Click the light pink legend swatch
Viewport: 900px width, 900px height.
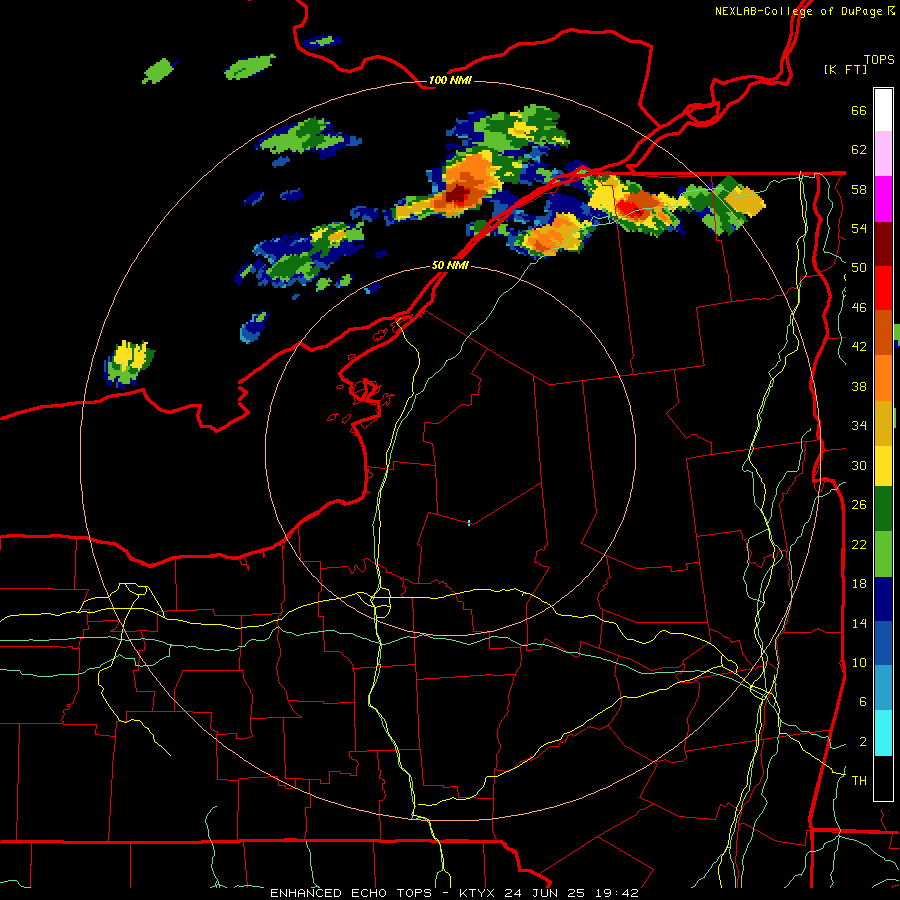883,154
